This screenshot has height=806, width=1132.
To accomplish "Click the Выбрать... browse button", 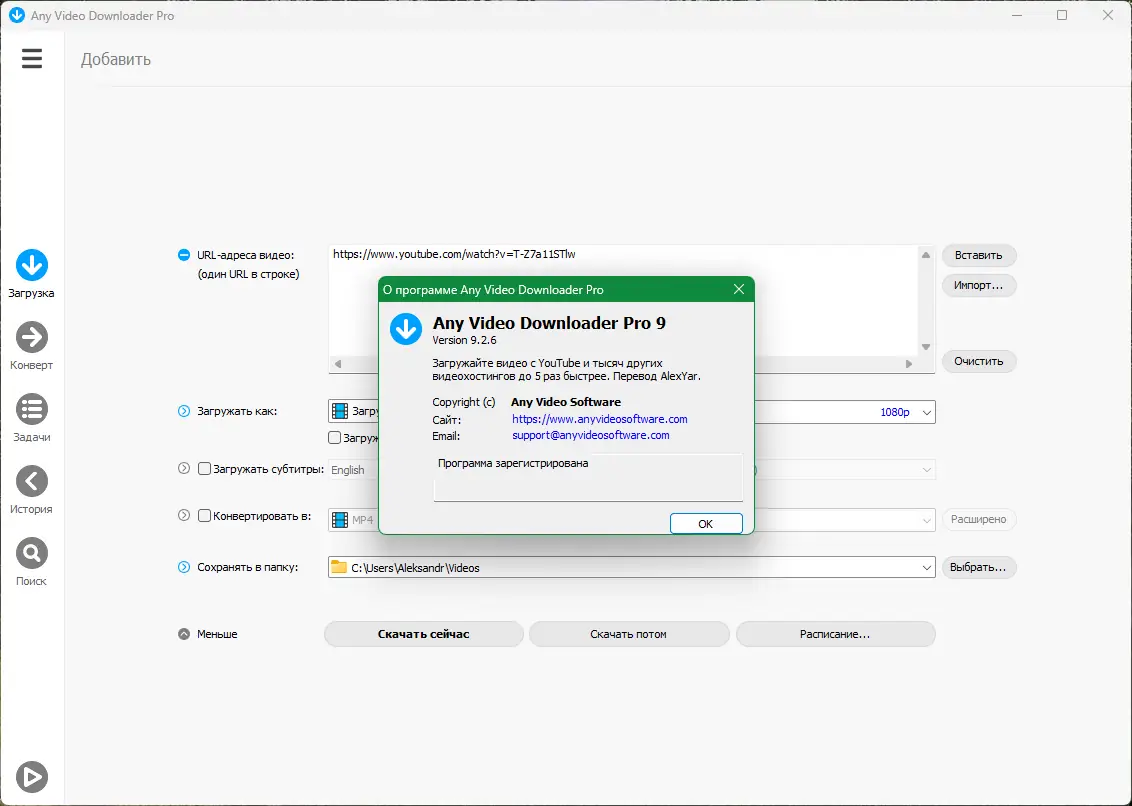I will [x=979, y=567].
